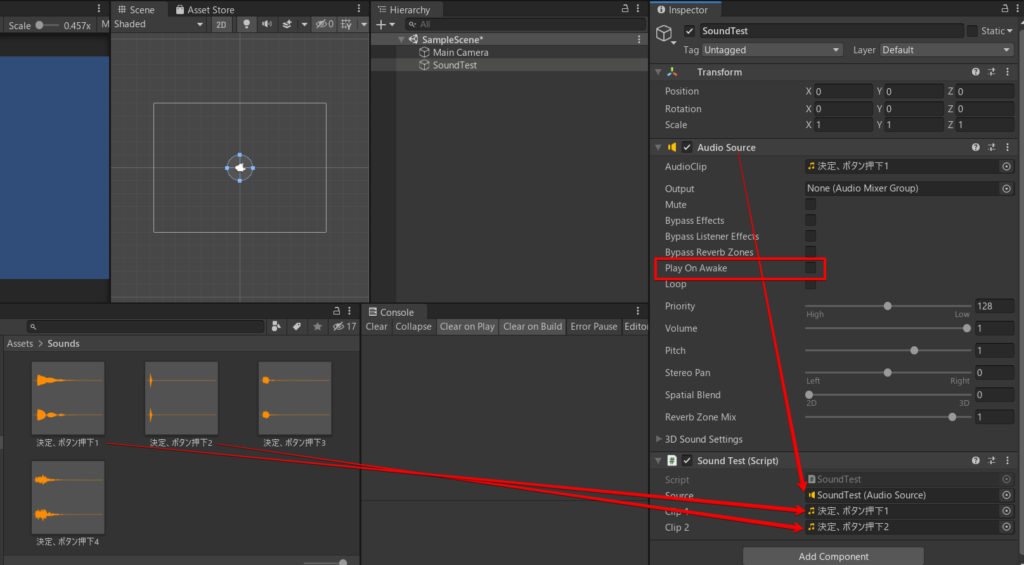Screen dimensions: 1024x565
Task: Enable Bypass Listener Effects checkbox
Action: 810,236
